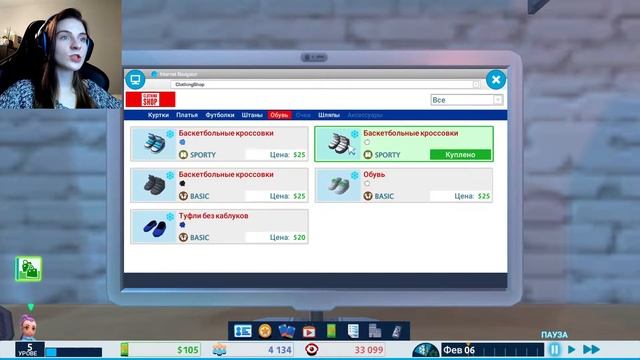Click the webcam overlay of the streamer
Viewport: 640px width, 360px height.
coord(60,54)
